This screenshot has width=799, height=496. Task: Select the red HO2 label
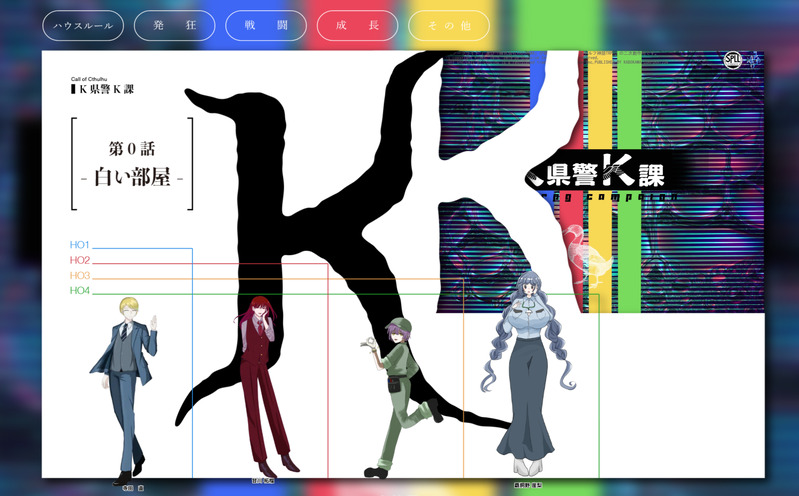pyautogui.click(x=80, y=260)
